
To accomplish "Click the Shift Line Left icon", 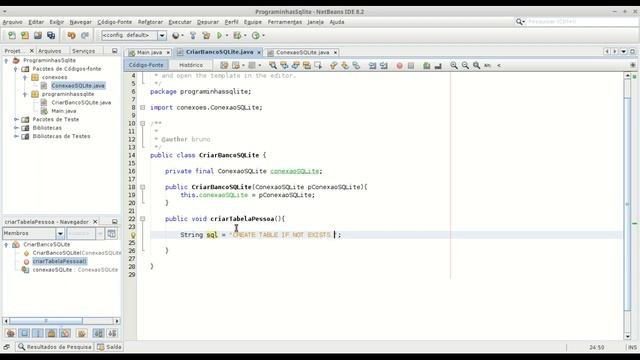I will [x=372, y=65].
